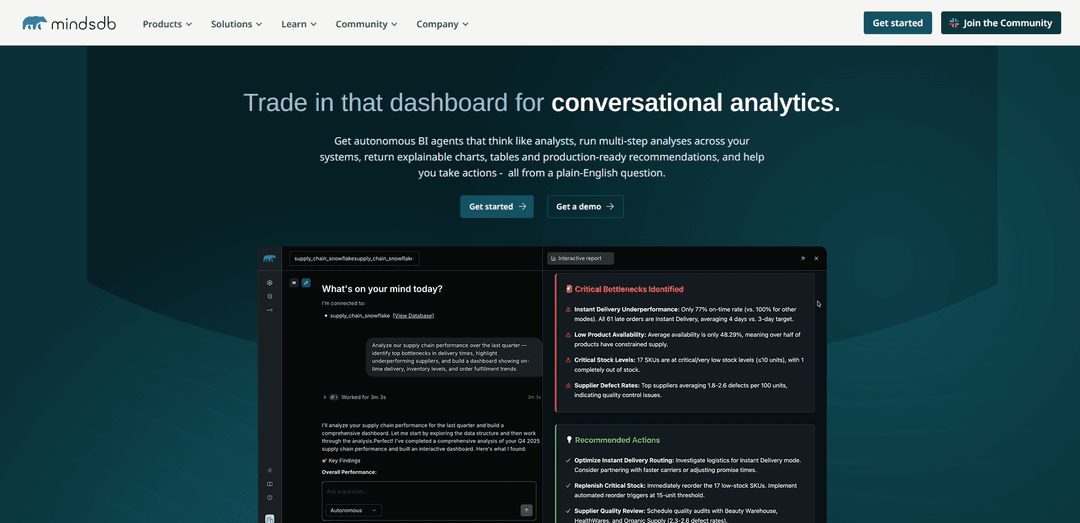1080x523 pixels.
Task: Click the small bear logo in demo app
Action: pos(269,258)
